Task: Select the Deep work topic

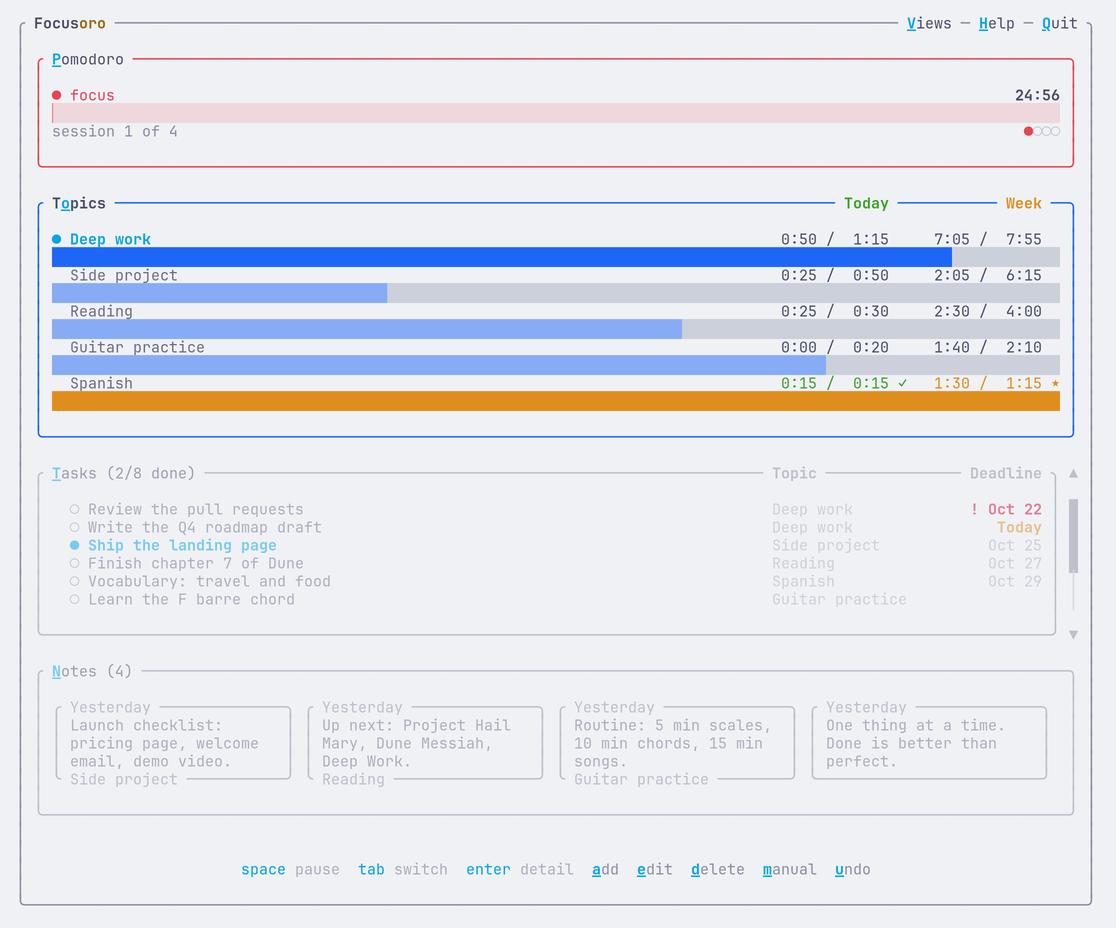Action: 110,239
